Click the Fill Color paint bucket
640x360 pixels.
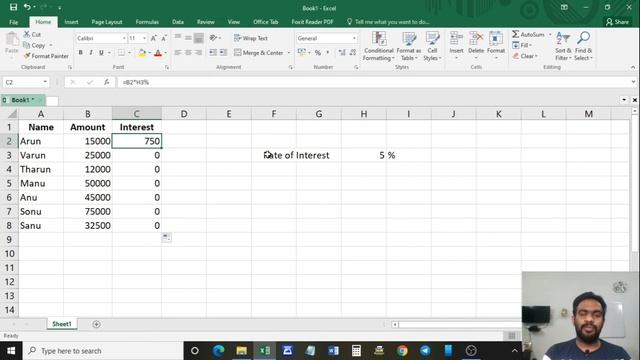click(142, 53)
